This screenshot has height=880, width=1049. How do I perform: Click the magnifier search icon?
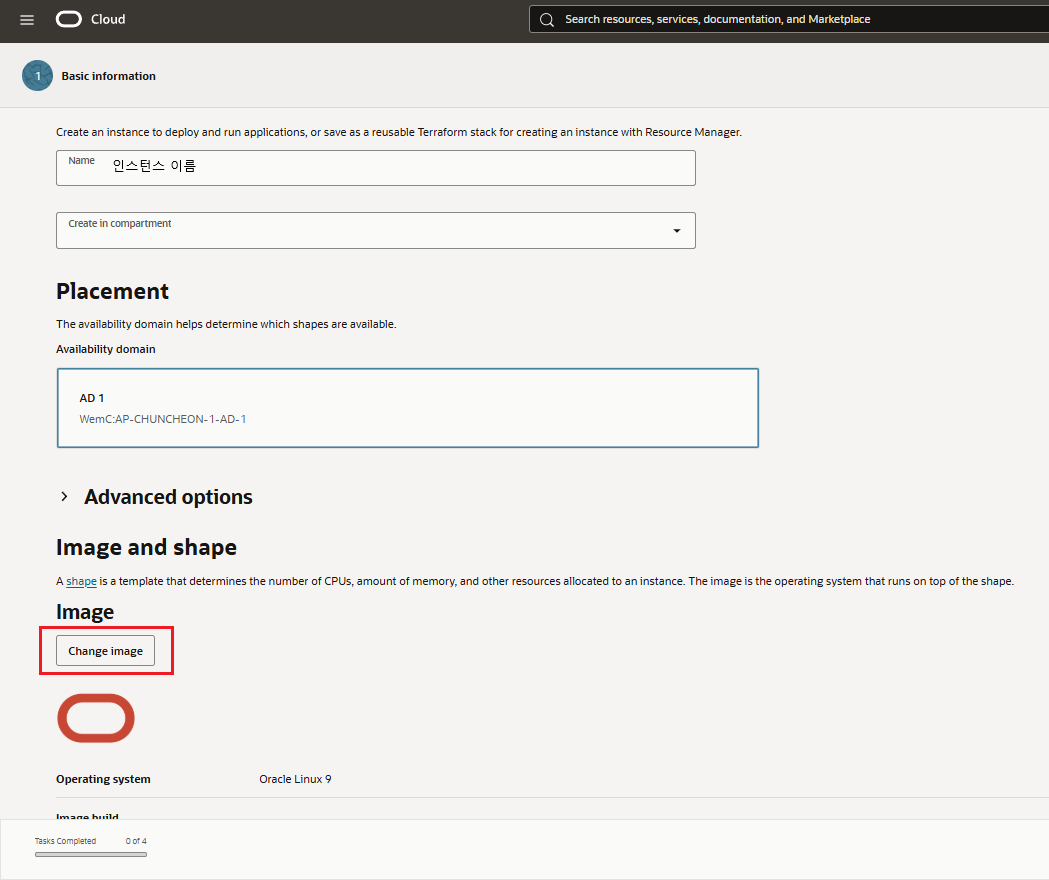tap(546, 20)
